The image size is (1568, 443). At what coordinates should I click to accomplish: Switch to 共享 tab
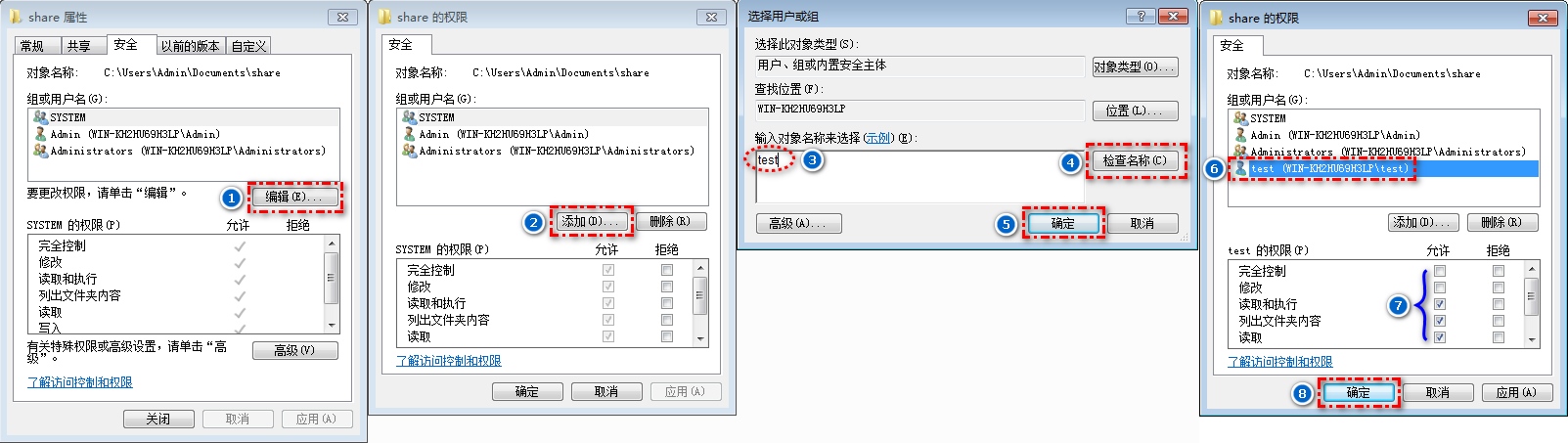[x=78, y=46]
